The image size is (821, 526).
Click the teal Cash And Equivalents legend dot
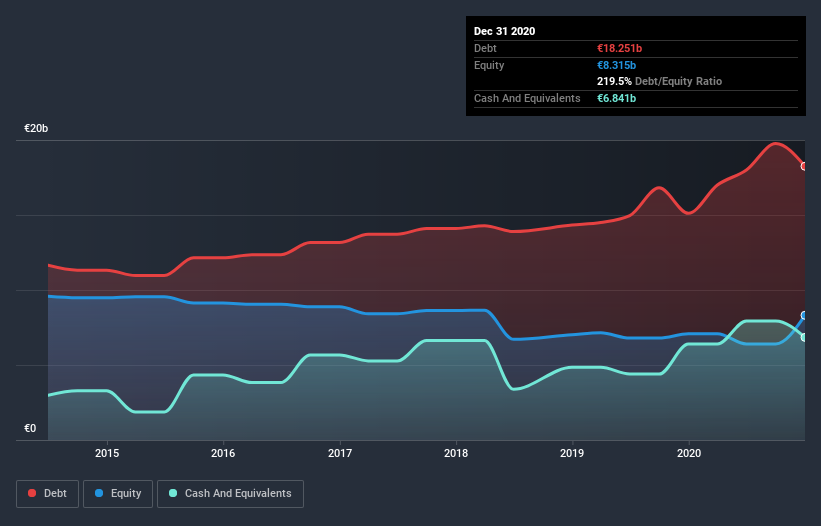pyautogui.click(x=173, y=493)
